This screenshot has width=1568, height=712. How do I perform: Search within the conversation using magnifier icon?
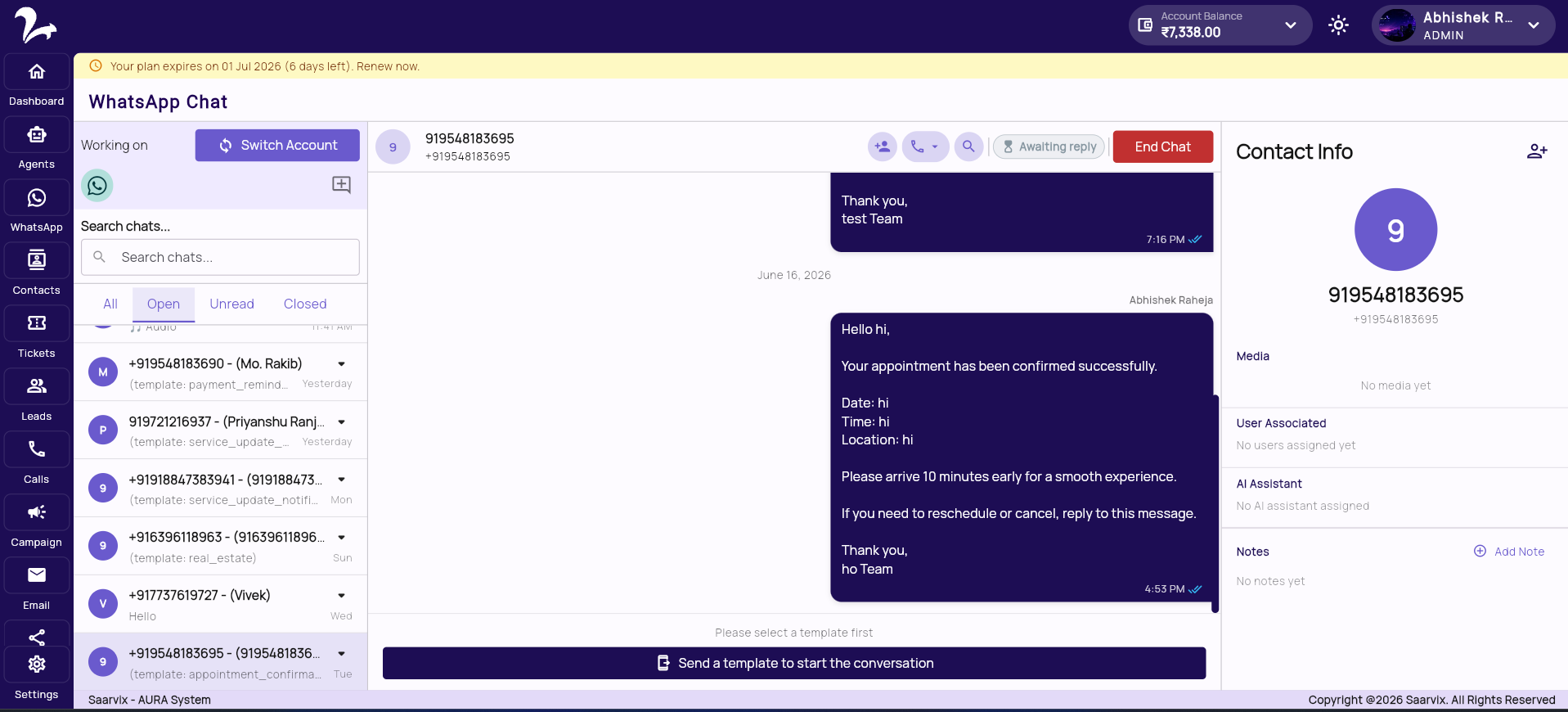(968, 146)
